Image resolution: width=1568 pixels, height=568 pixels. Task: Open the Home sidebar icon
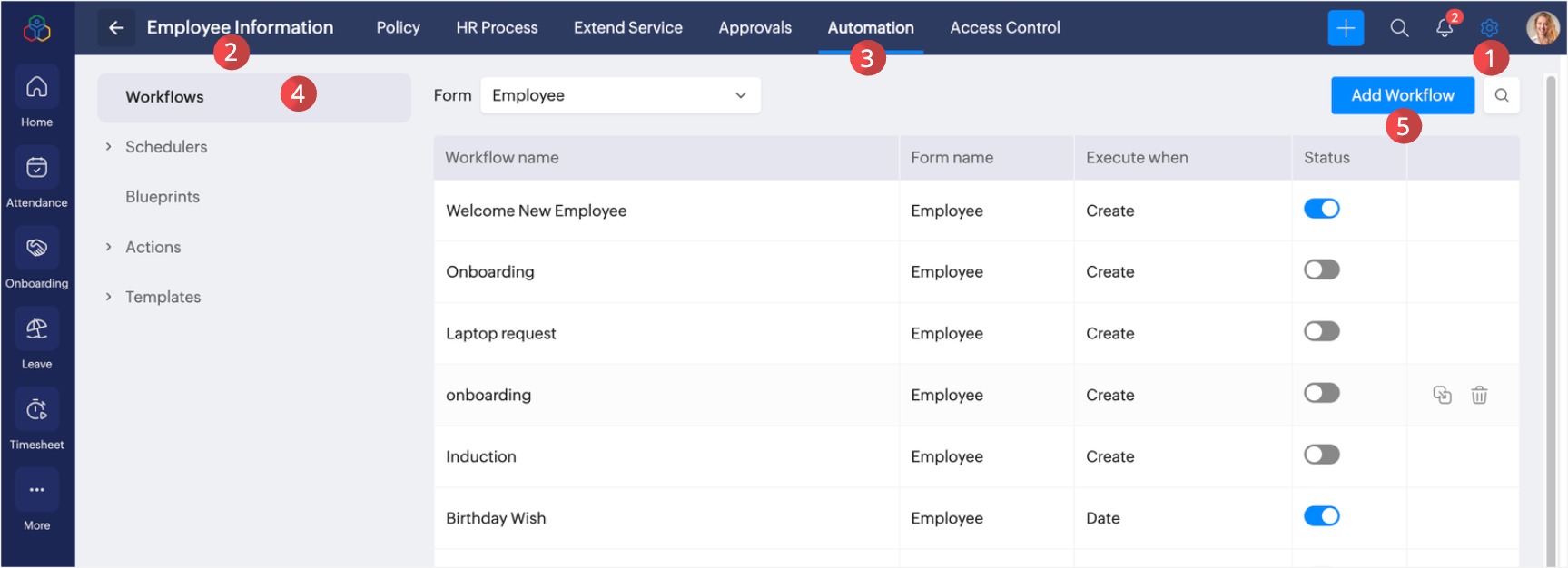point(36,87)
